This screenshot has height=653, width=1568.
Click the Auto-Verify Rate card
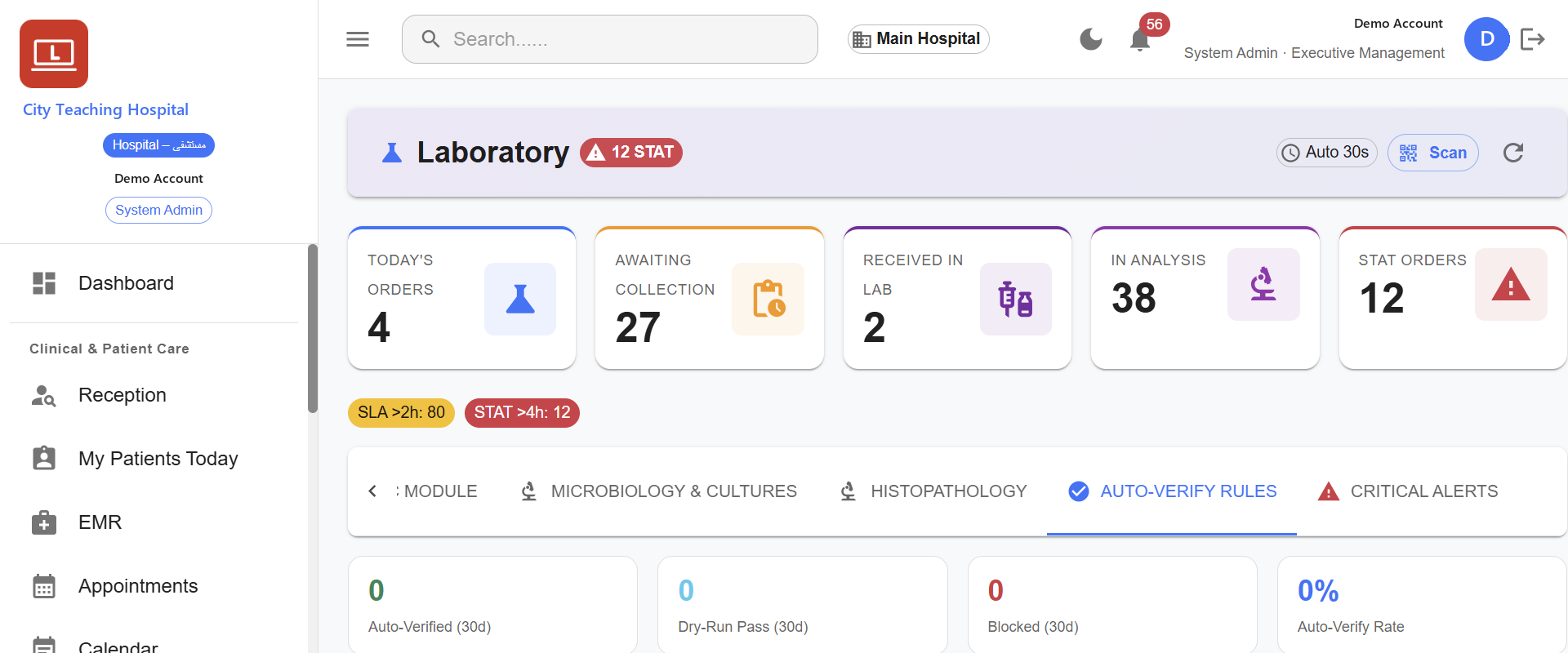click(x=1422, y=605)
